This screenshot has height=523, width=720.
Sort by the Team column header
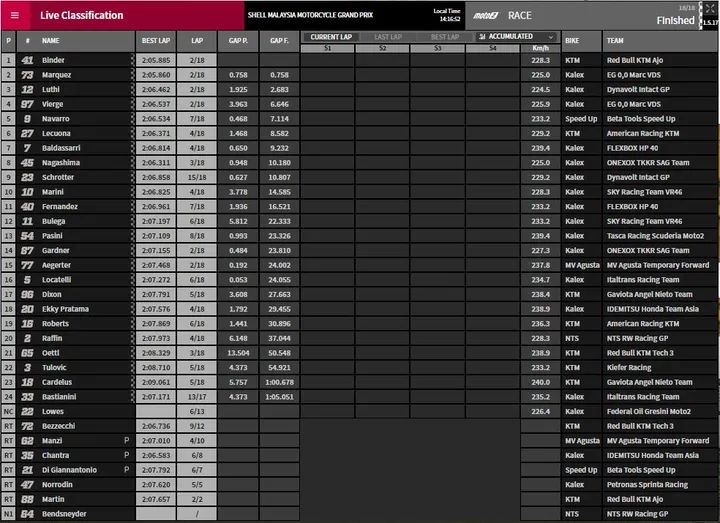click(x=660, y=40)
